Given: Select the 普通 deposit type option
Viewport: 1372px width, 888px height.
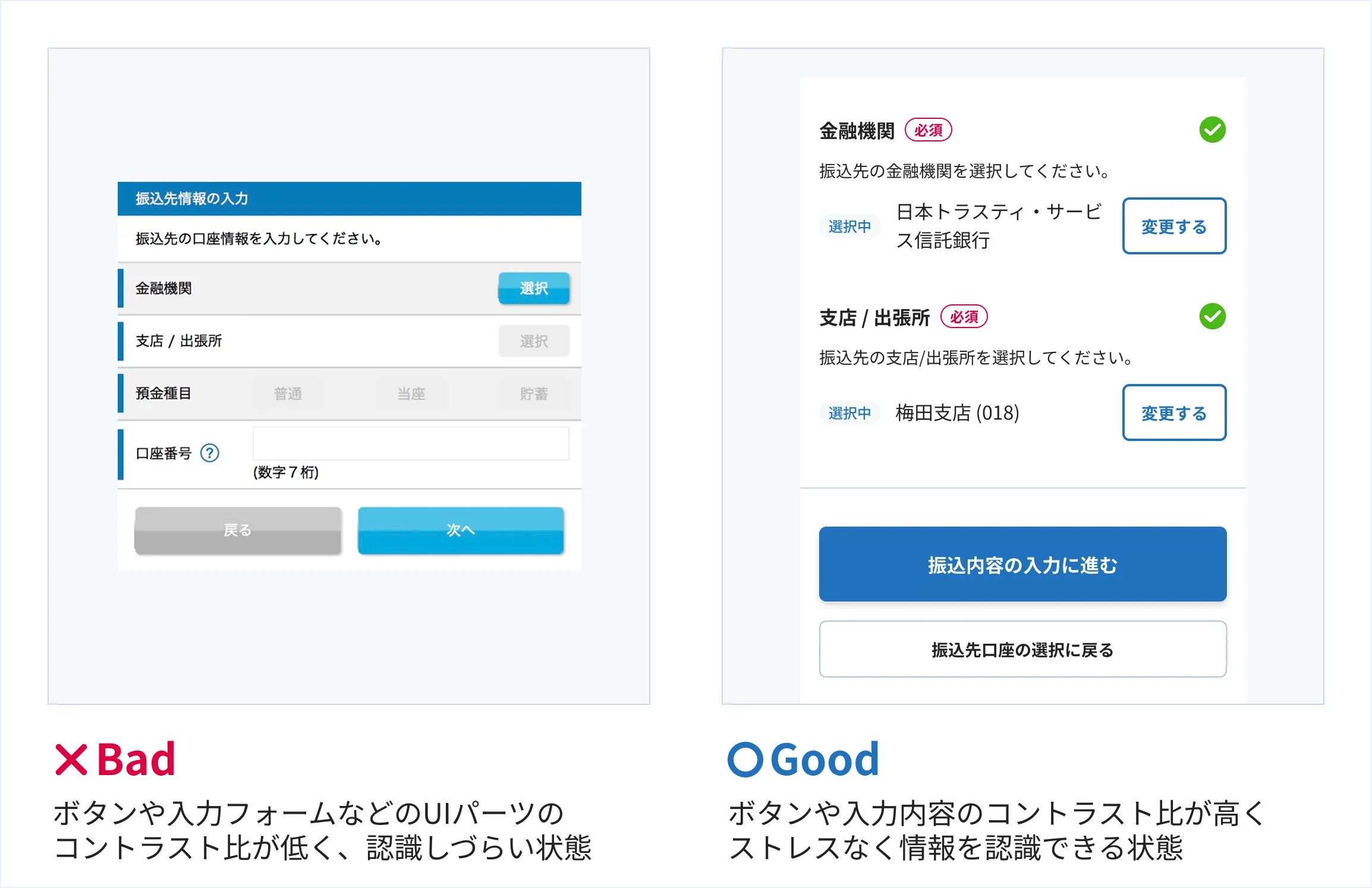Looking at the screenshot, I should [x=288, y=393].
